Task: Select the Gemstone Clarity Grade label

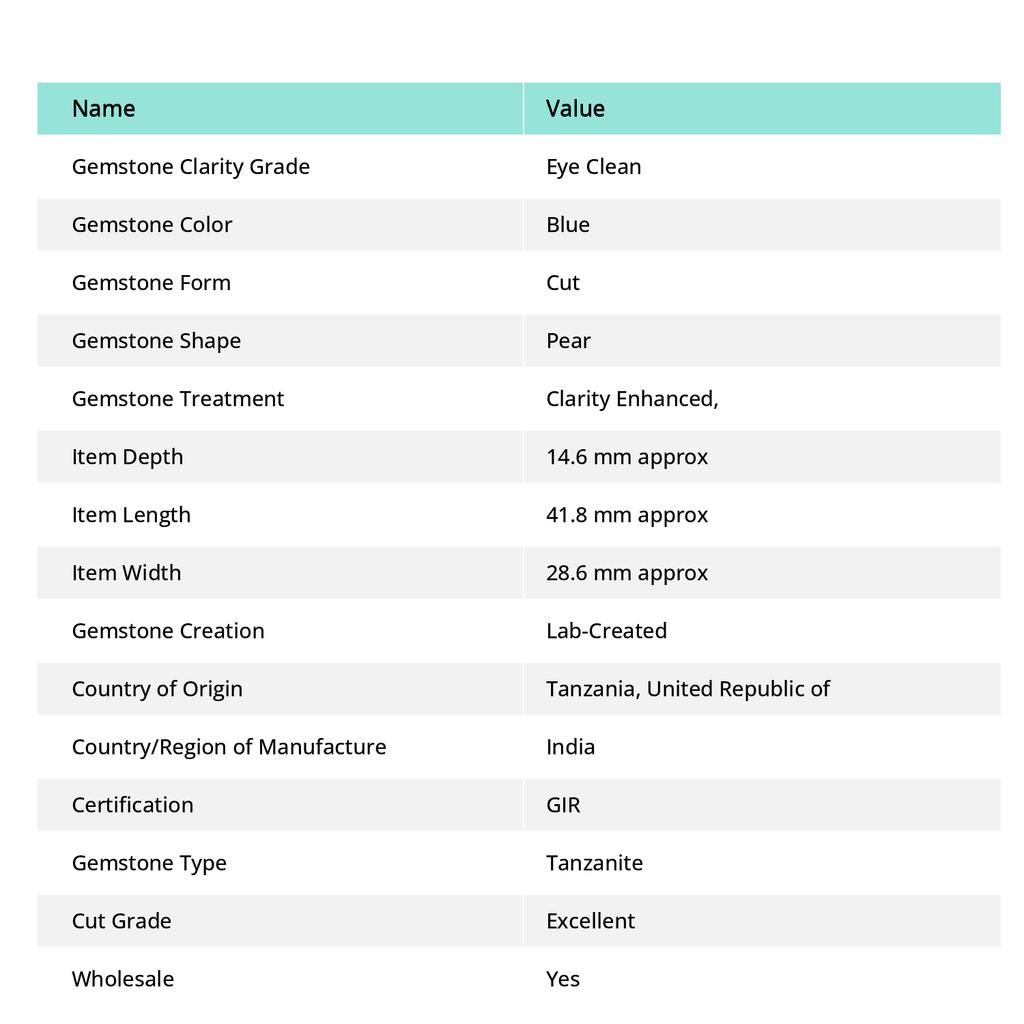Action: 191,166
